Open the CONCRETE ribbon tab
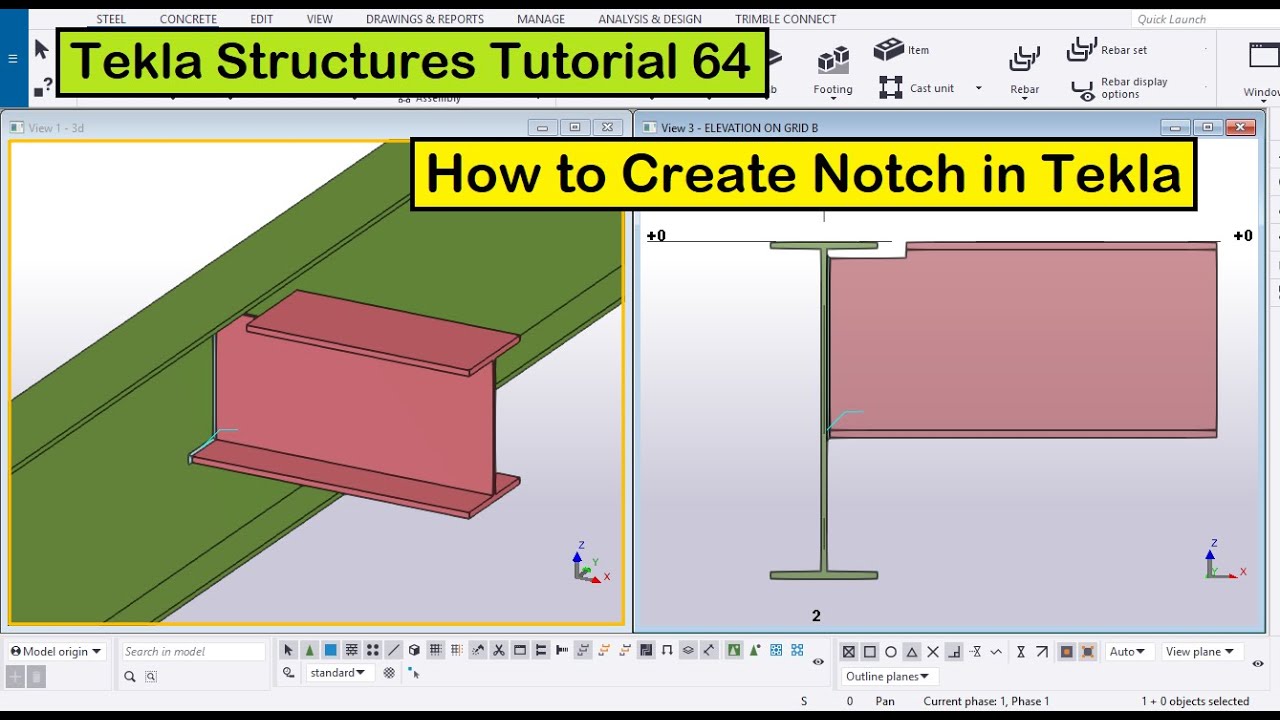 (x=188, y=19)
